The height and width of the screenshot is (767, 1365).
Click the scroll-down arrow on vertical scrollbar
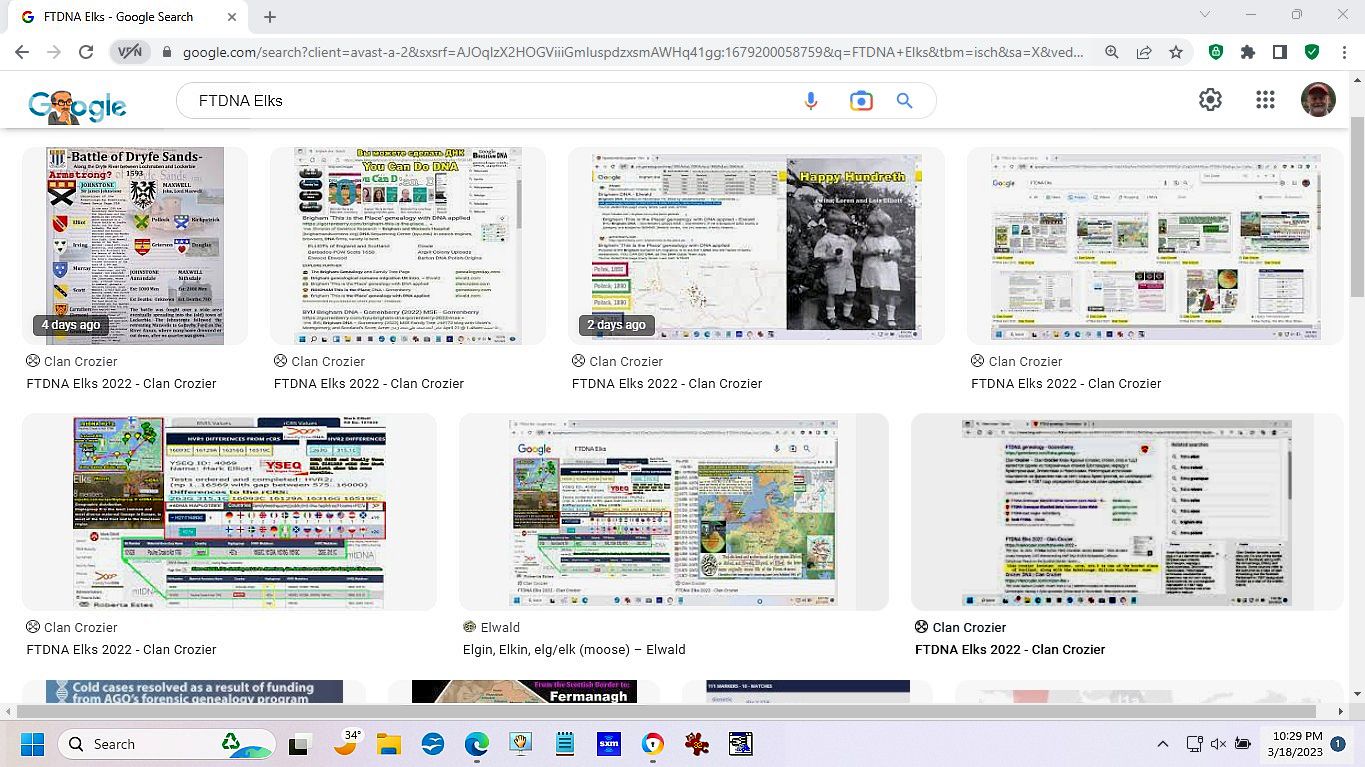point(1357,694)
